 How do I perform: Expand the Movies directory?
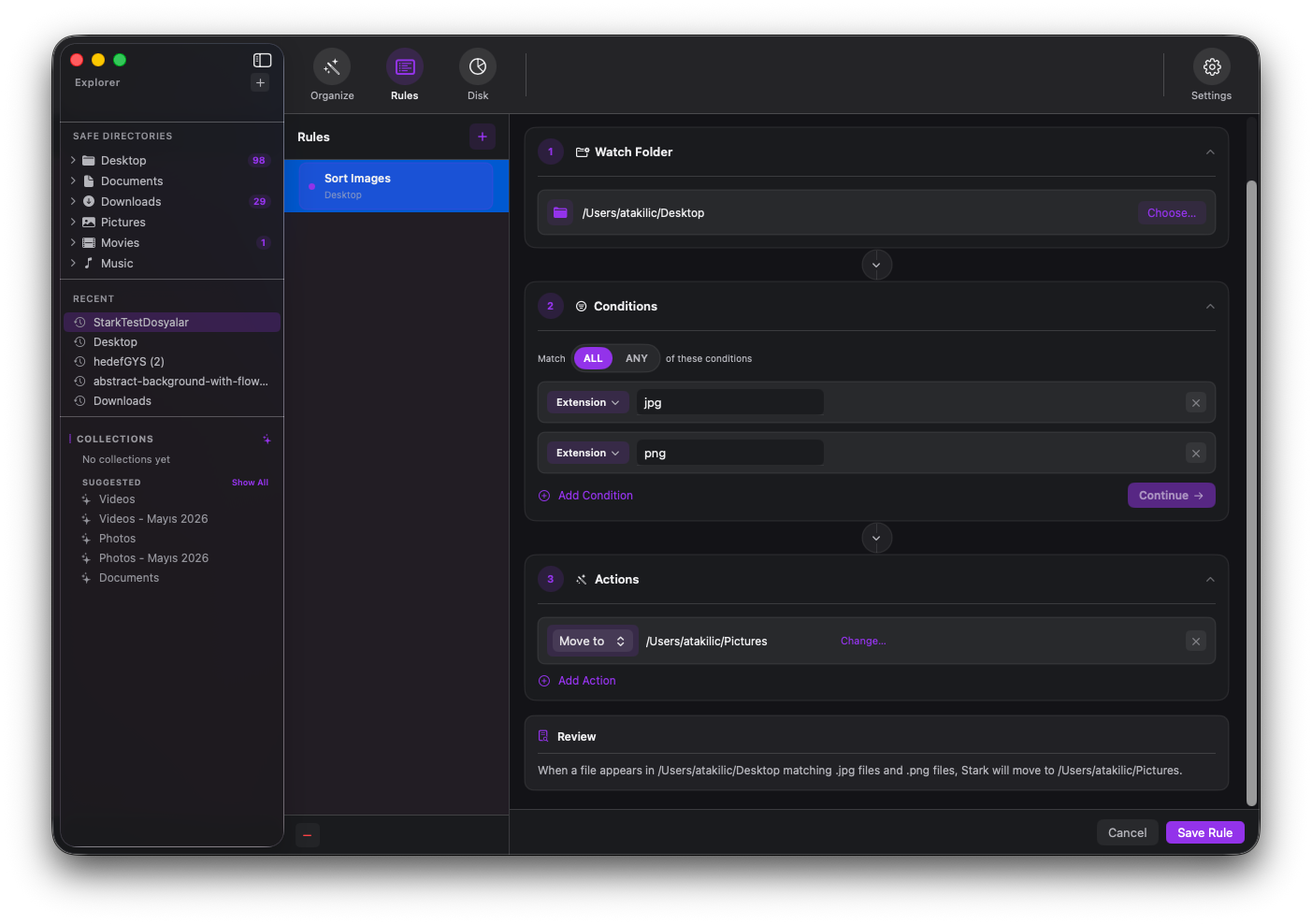pyautogui.click(x=73, y=243)
